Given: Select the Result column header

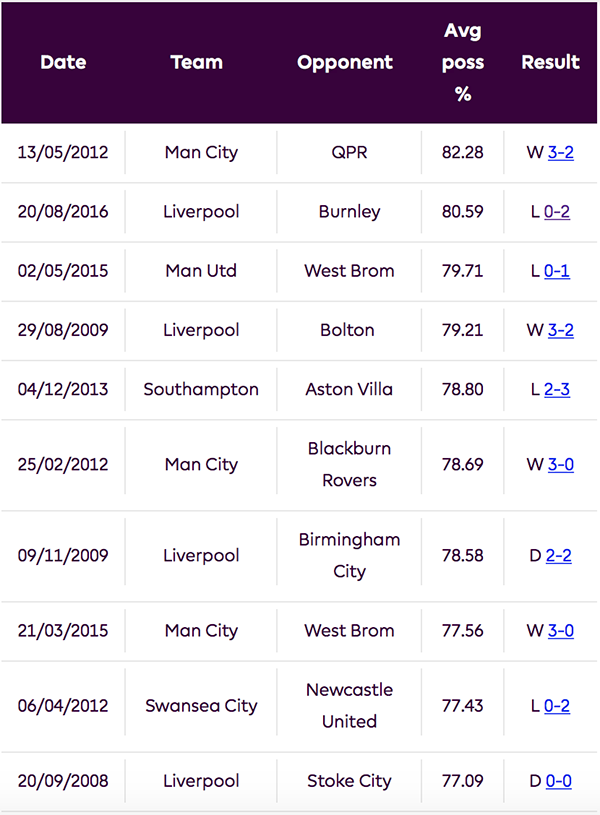Looking at the screenshot, I should pos(550,62).
